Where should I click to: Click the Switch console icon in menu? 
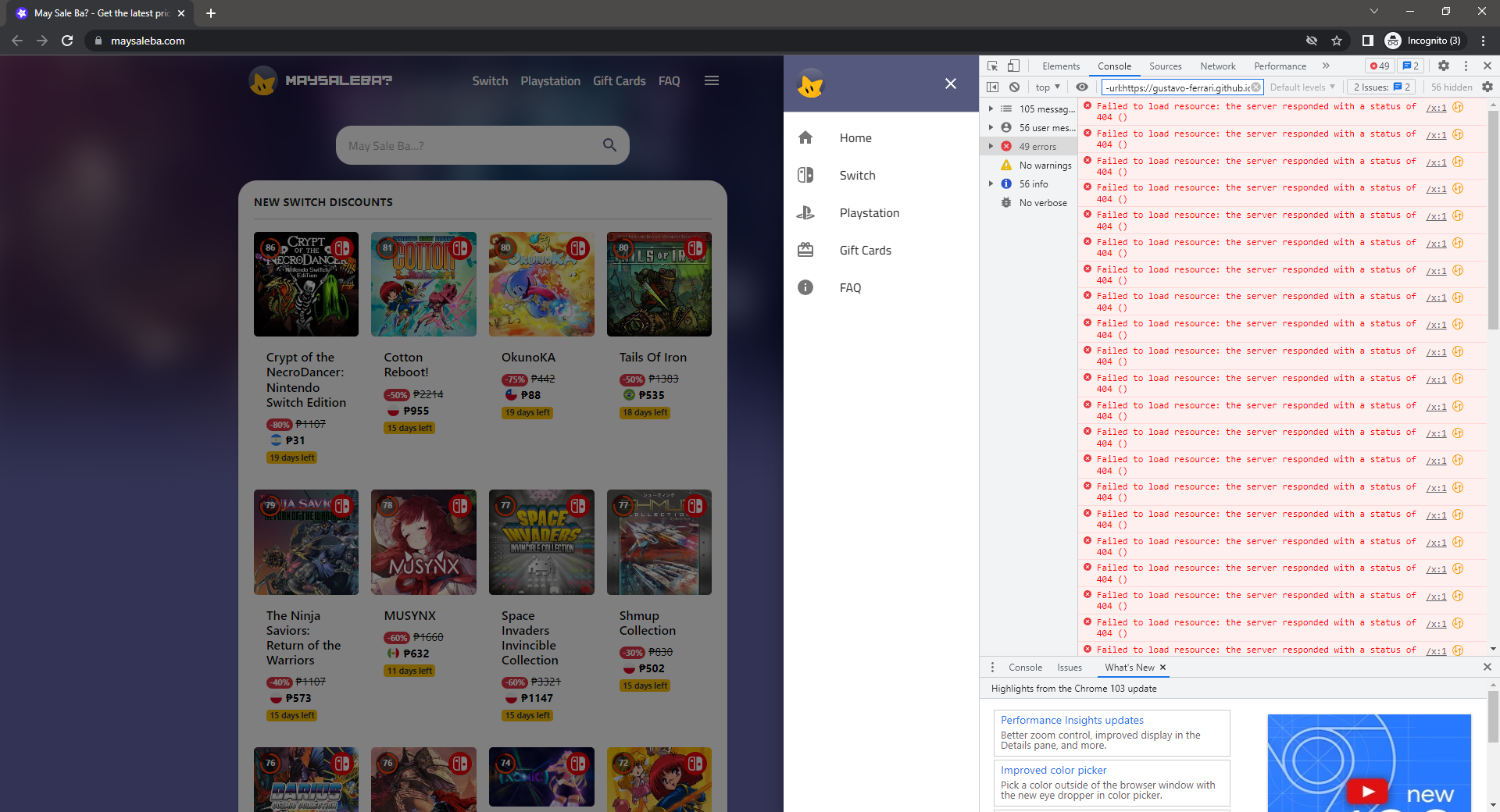coord(805,176)
